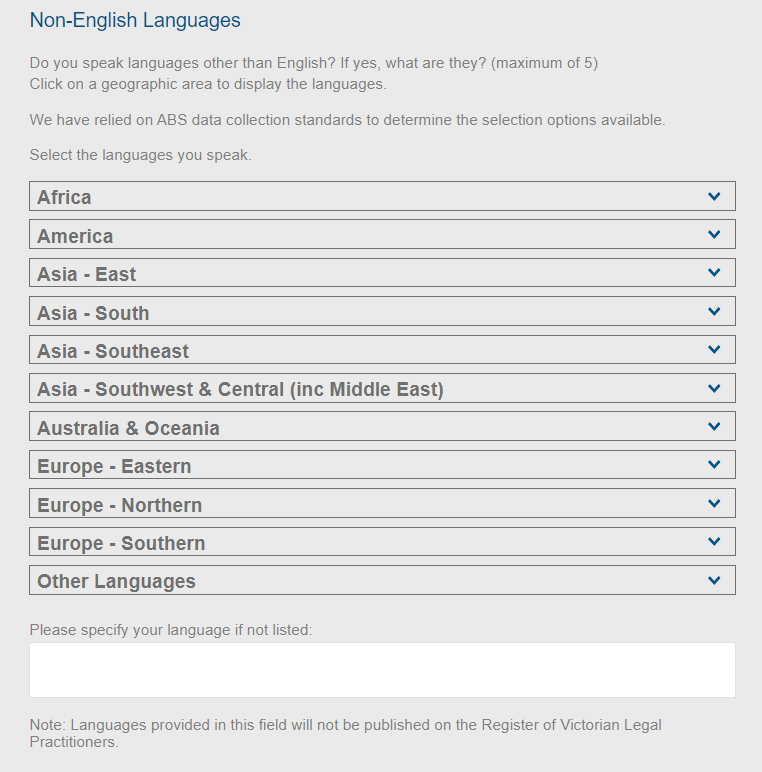Expand the Africa heading label
This screenshot has height=772, width=762.
point(64,197)
